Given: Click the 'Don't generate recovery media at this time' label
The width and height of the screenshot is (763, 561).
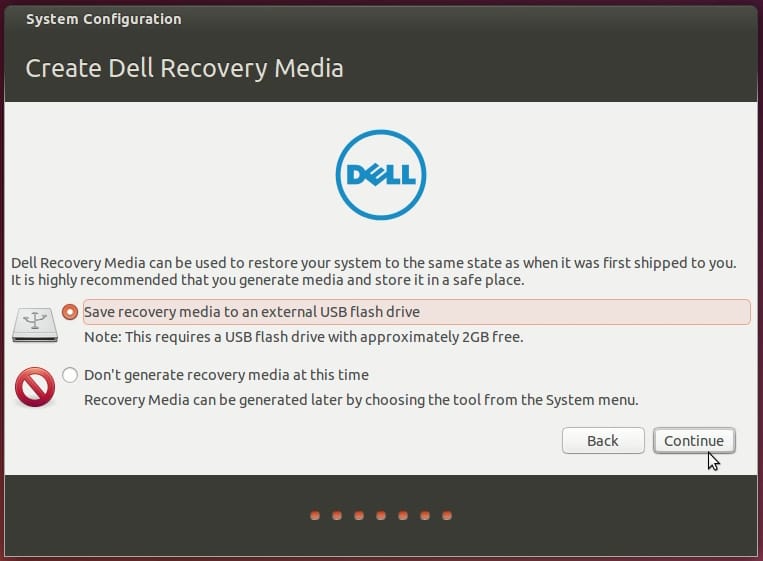Looking at the screenshot, I should pos(226,375).
